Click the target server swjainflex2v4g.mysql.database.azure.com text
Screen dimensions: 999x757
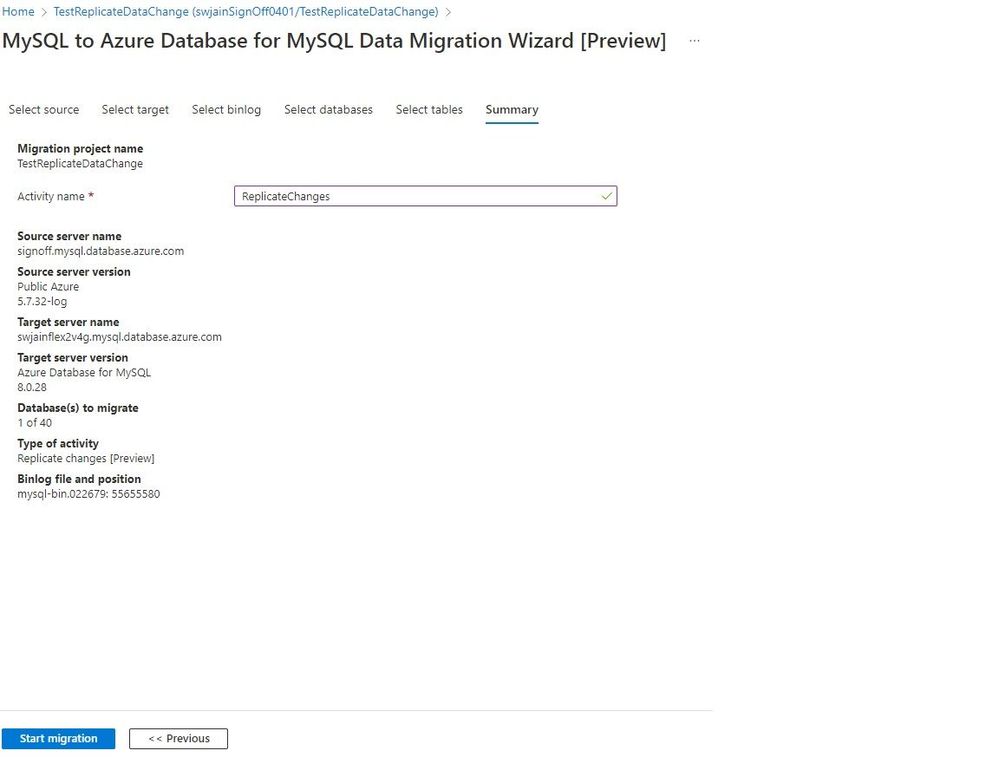pyautogui.click(x=120, y=337)
